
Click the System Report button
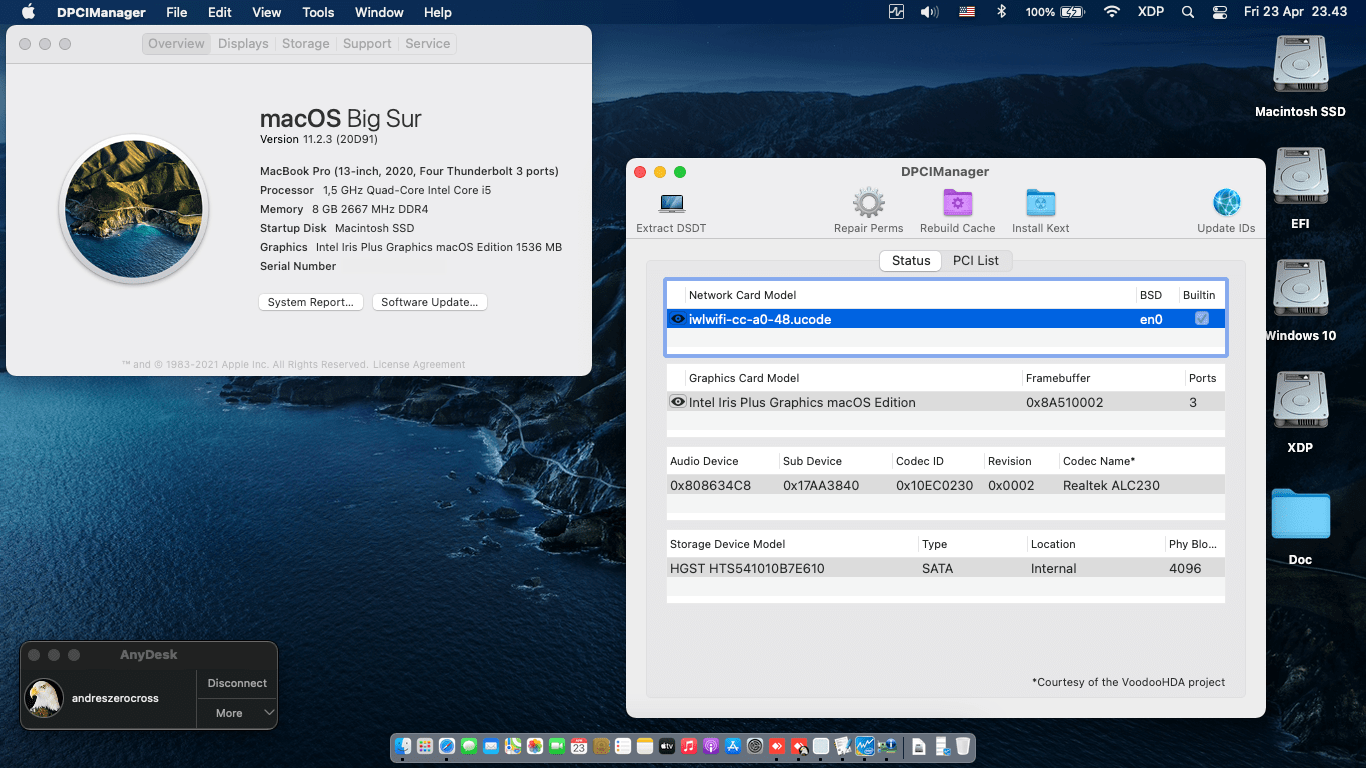click(x=310, y=302)
